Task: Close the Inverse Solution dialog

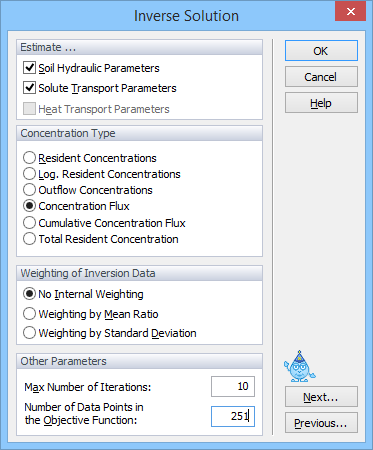Action: [x=350, y=11]
